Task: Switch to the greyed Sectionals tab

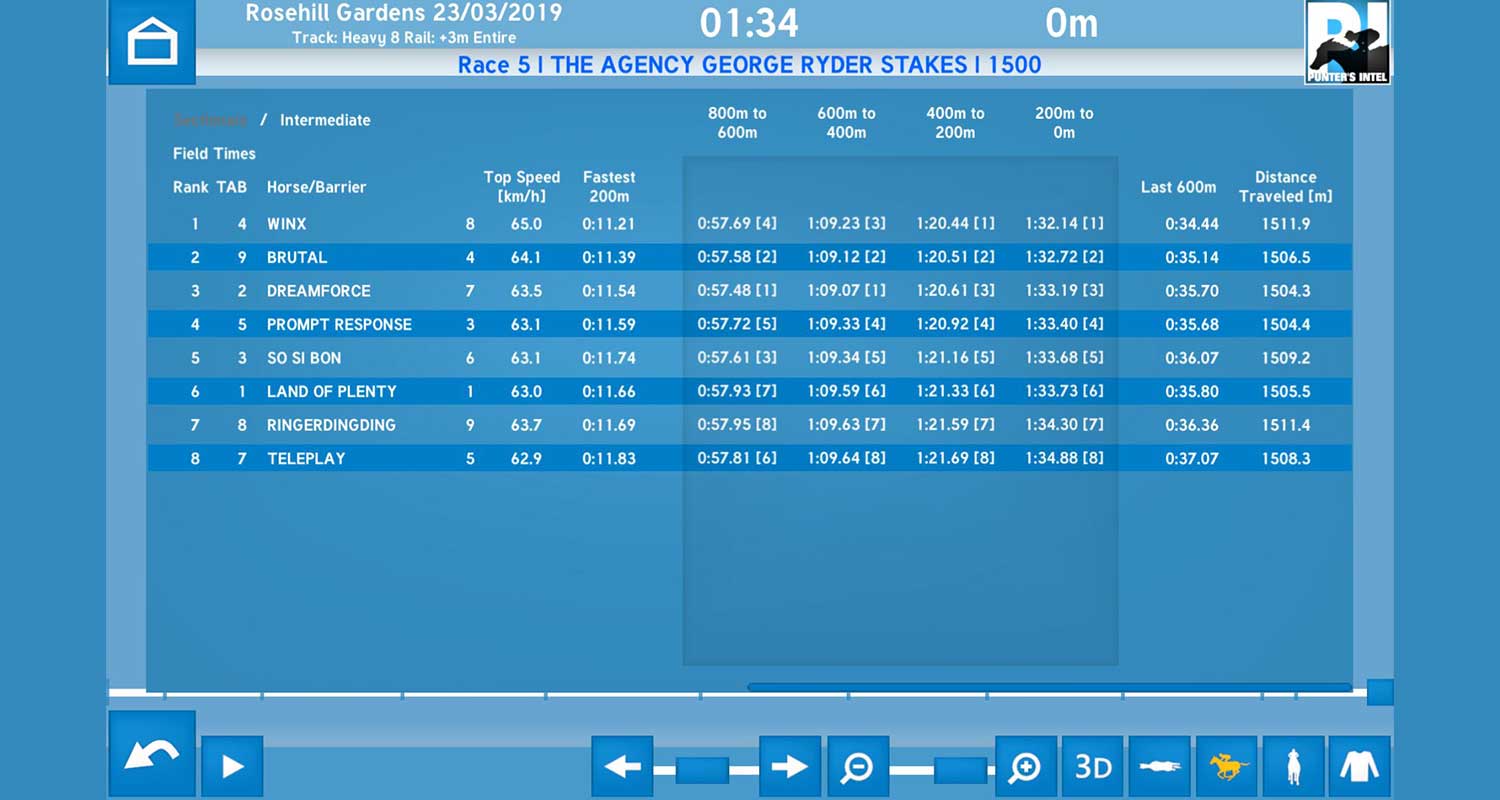Action: [210, 120]
